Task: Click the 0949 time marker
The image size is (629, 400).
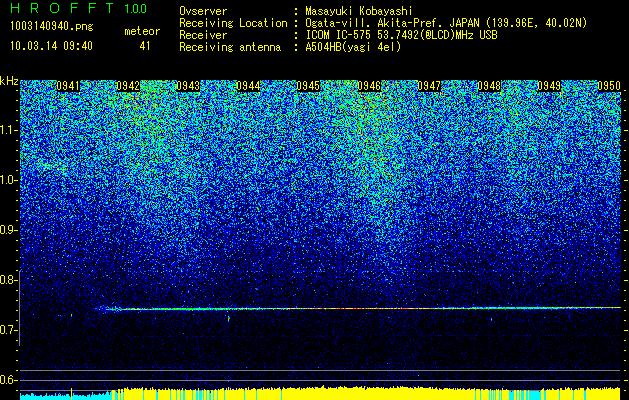Action: (x=549, y=86)
